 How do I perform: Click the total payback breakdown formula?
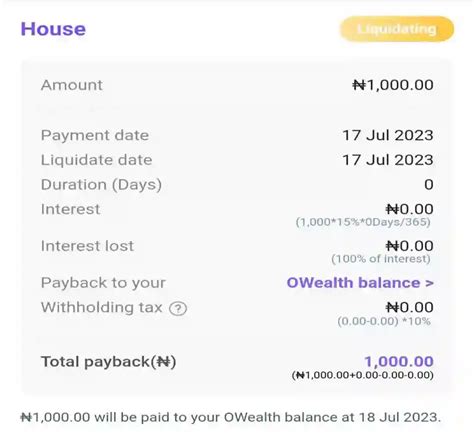[363, 375]
